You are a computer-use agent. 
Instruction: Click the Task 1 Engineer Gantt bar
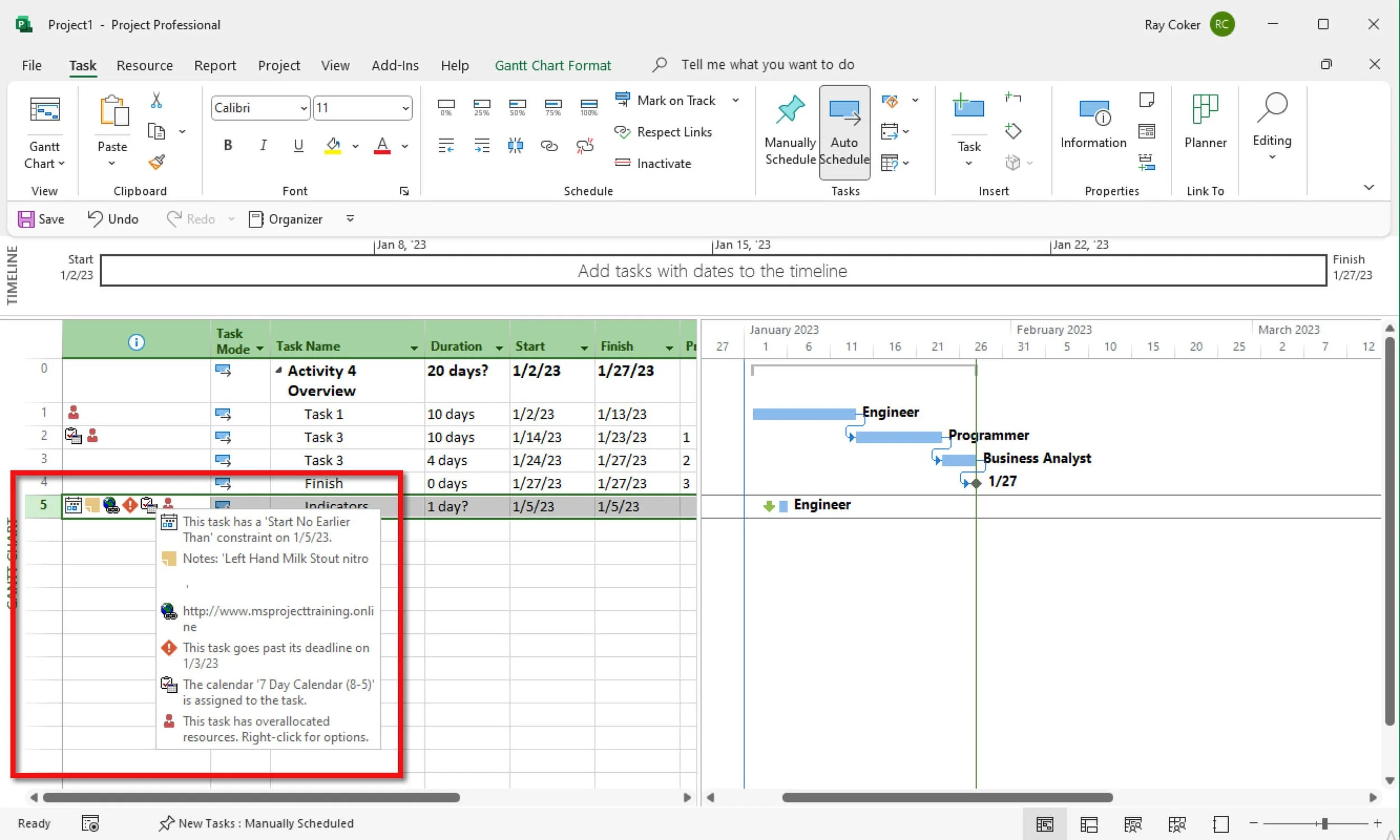[x=804, y=414]
